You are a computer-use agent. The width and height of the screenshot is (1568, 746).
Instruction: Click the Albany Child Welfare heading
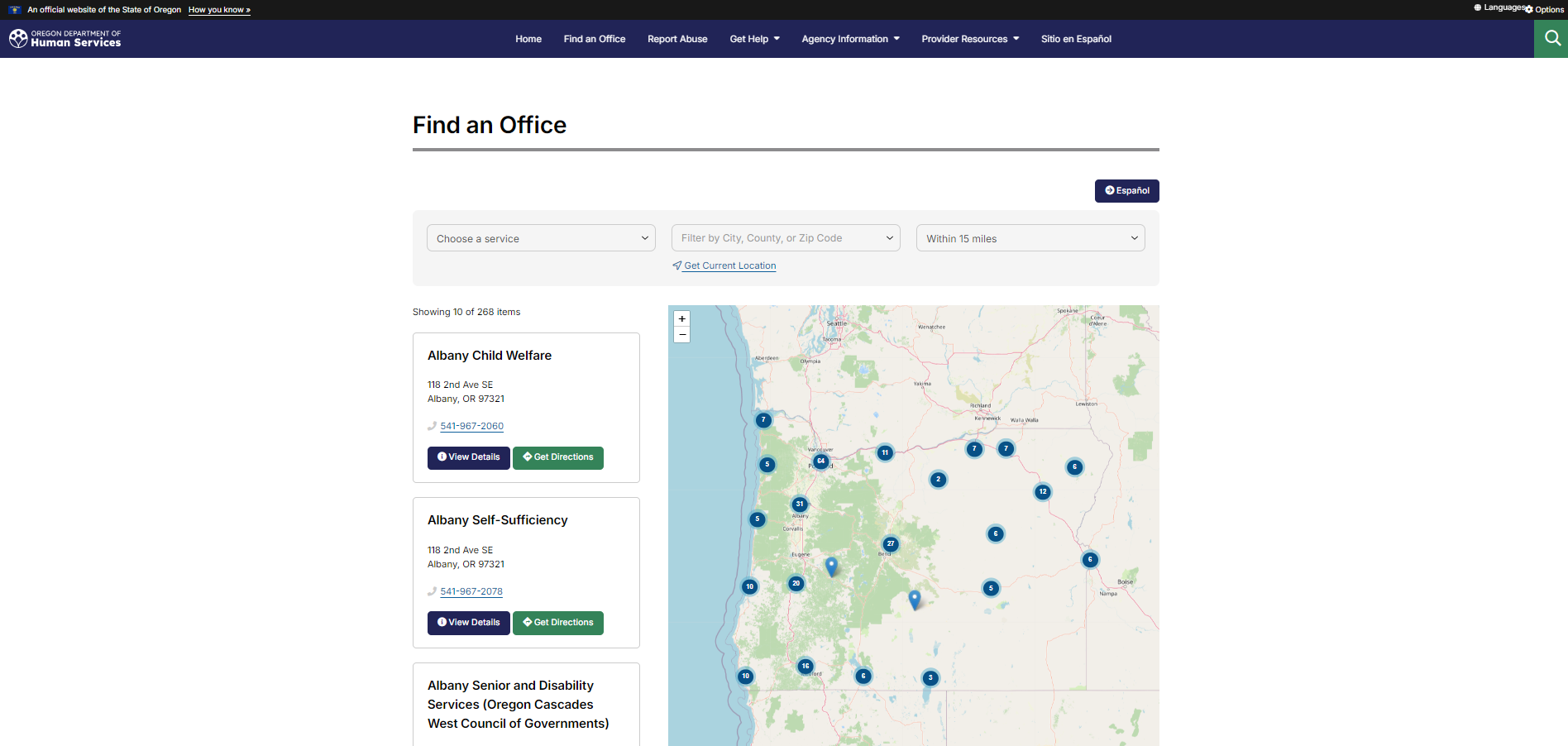[x=490, y=356]
